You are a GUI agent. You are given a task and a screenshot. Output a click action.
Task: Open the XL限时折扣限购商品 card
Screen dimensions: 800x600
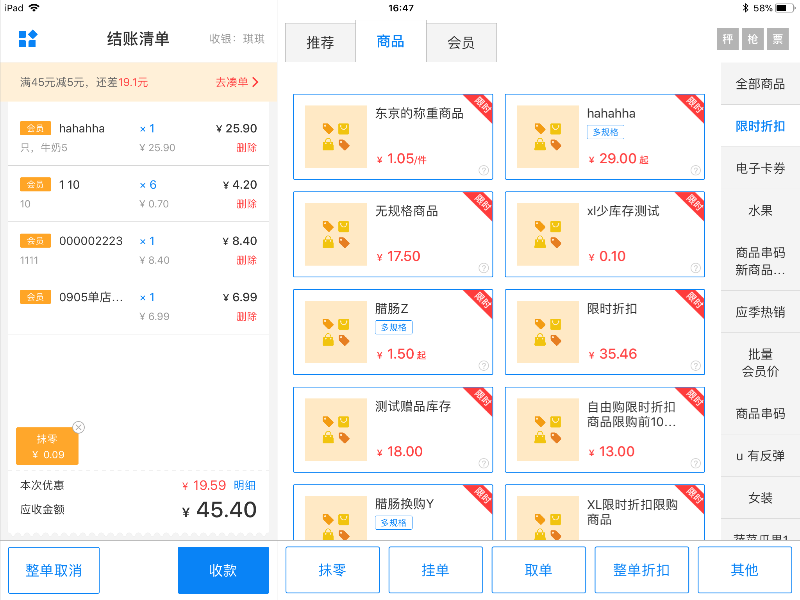point(605,512)
